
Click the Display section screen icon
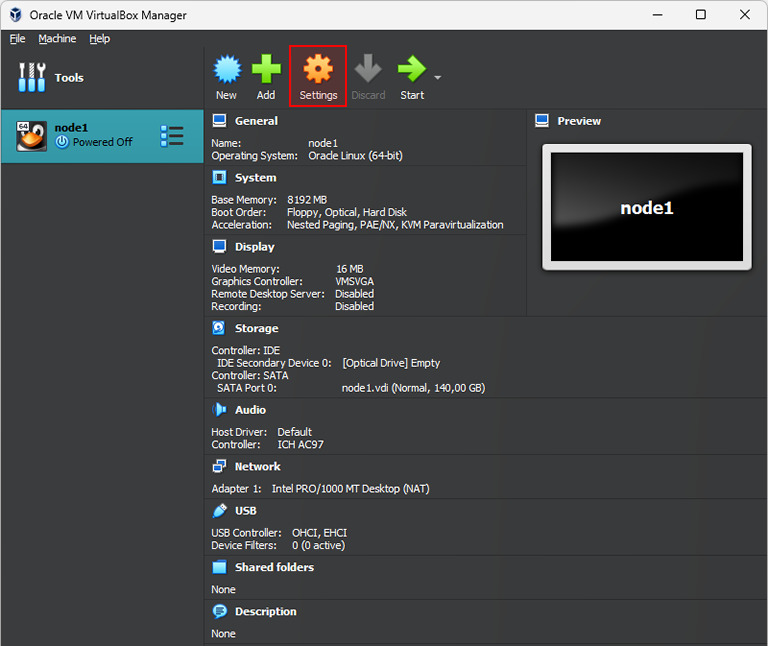coord(219,246)
